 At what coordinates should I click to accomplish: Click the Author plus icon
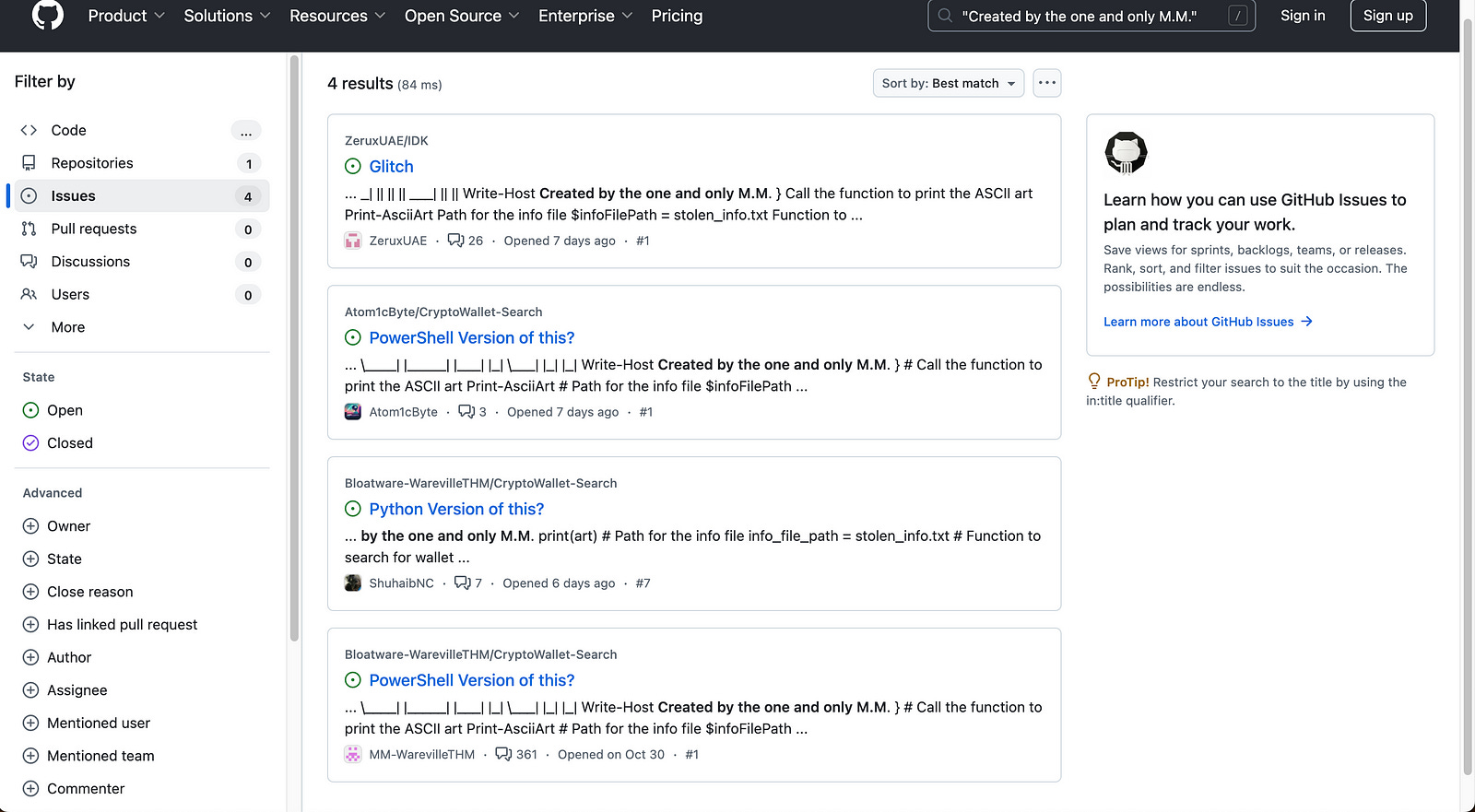(x=30, y=657)
